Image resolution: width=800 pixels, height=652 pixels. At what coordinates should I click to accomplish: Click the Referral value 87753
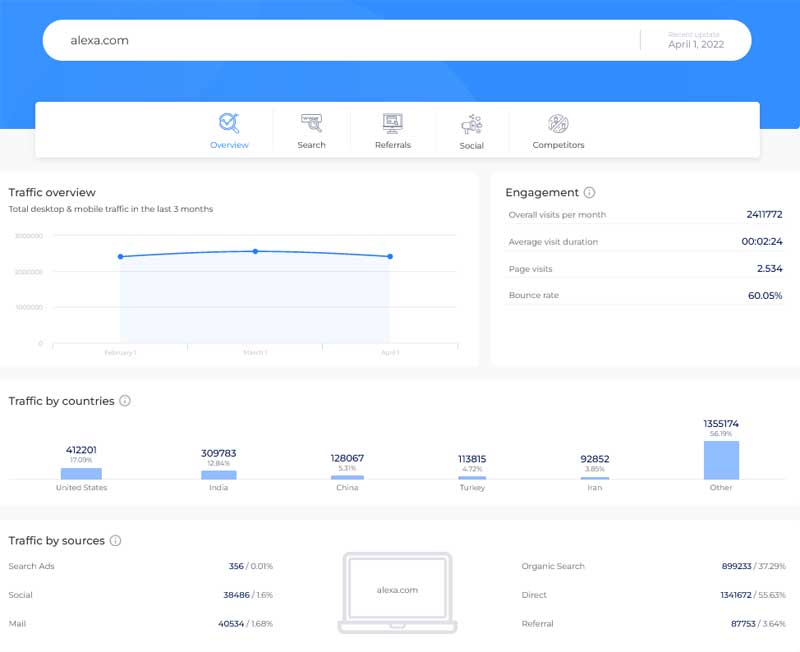click(x=743, y=623)
